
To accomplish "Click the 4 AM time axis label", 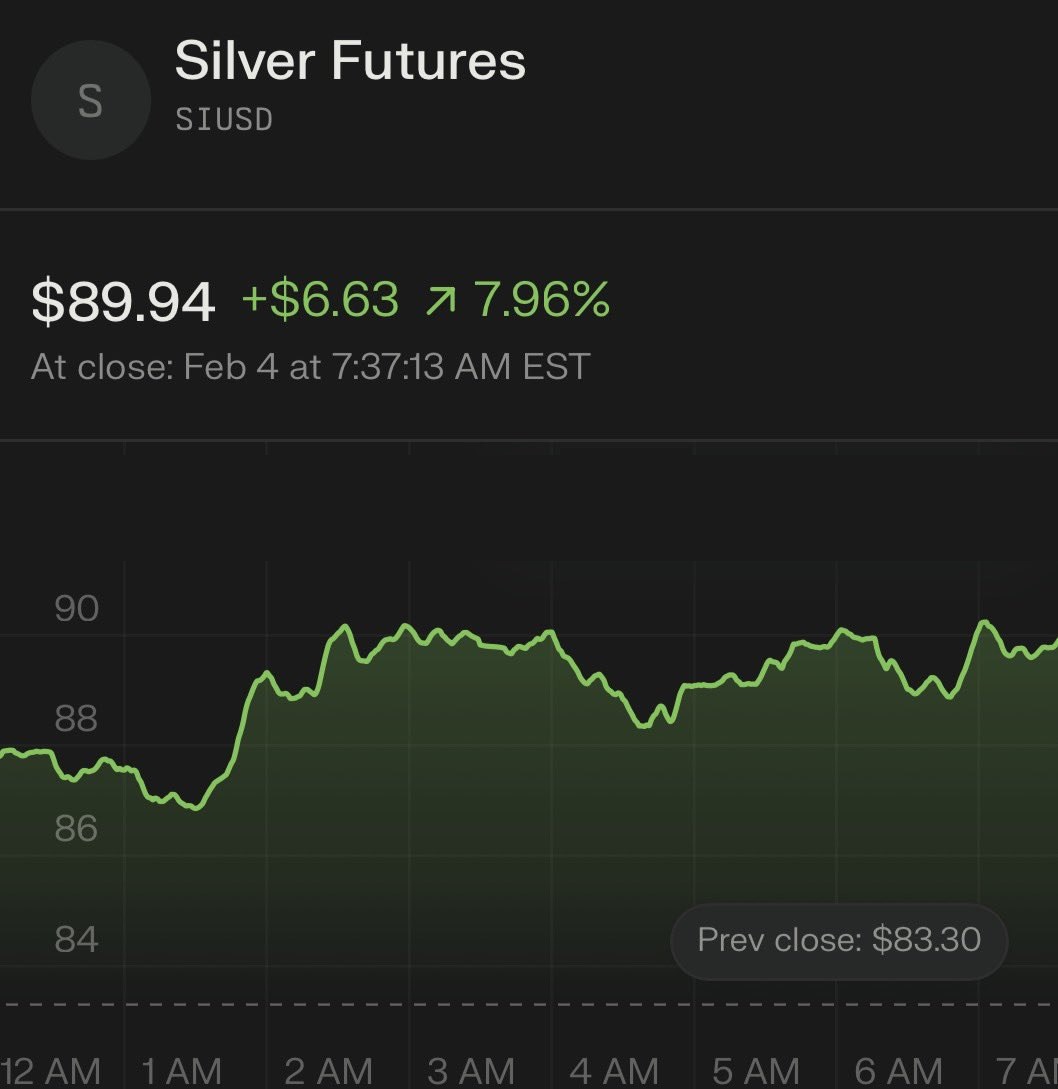I will point(613,1071).
